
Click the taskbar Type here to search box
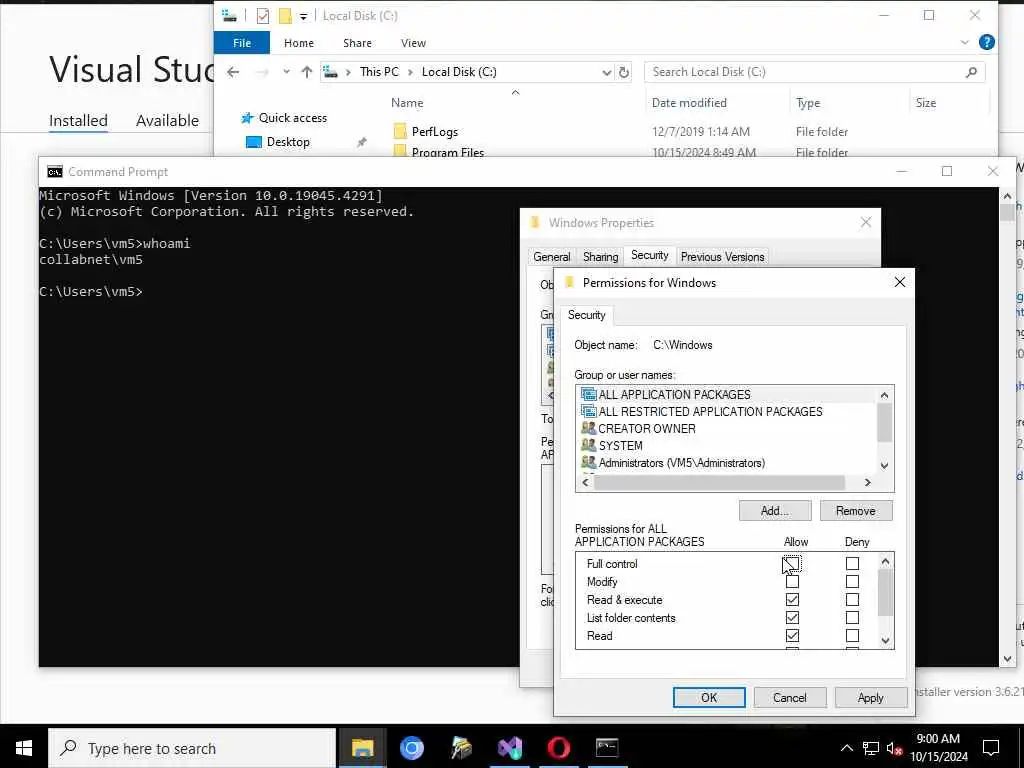(x=192, y=748)
